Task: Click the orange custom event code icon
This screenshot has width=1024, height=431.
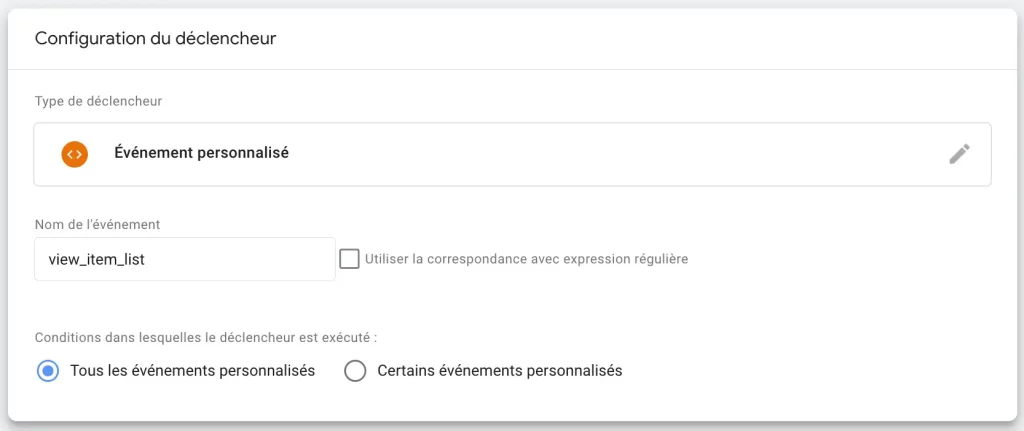Action: coord(74,154)
